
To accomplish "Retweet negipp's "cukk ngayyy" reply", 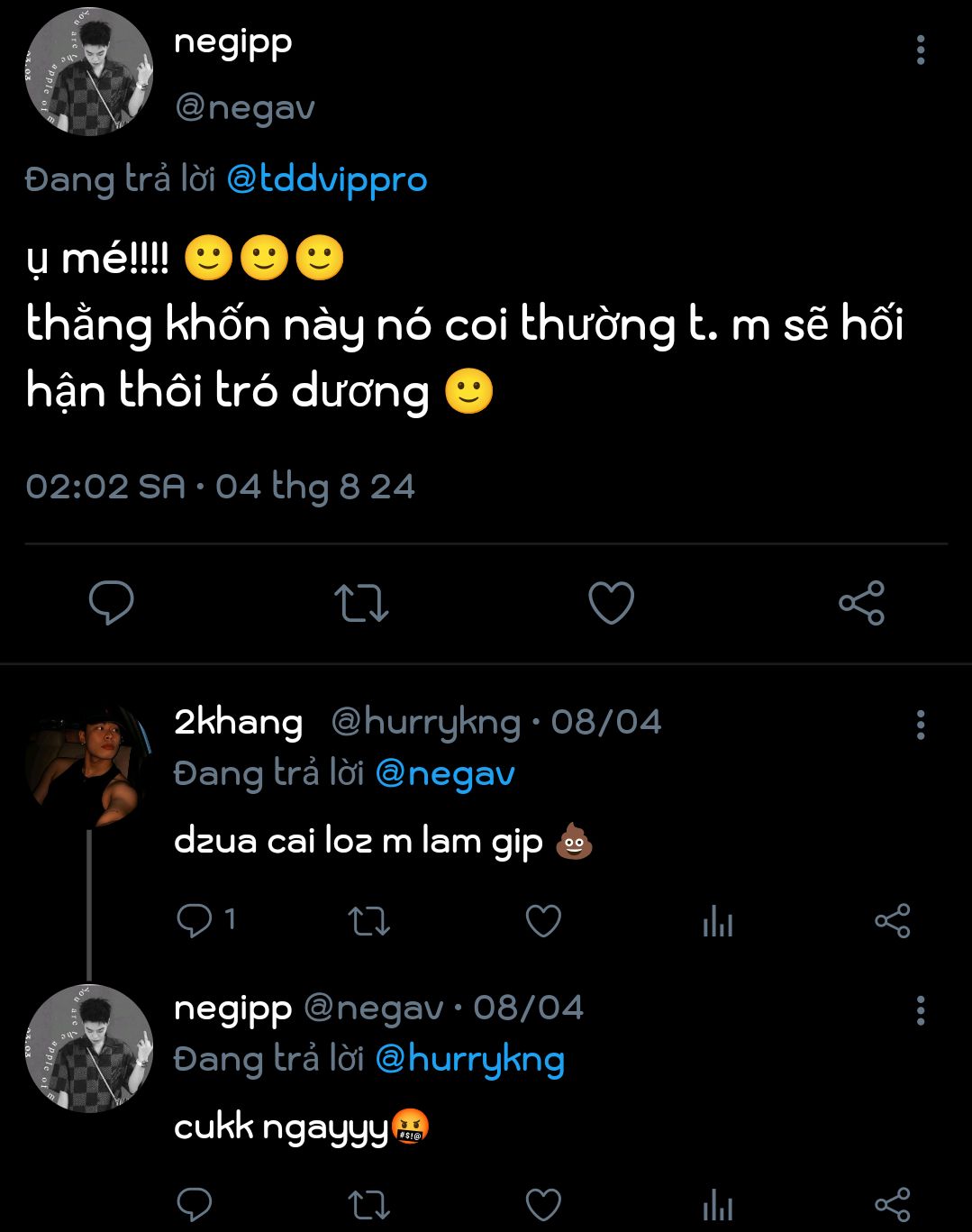I will pyautogui.click(x=368, y=1205).
